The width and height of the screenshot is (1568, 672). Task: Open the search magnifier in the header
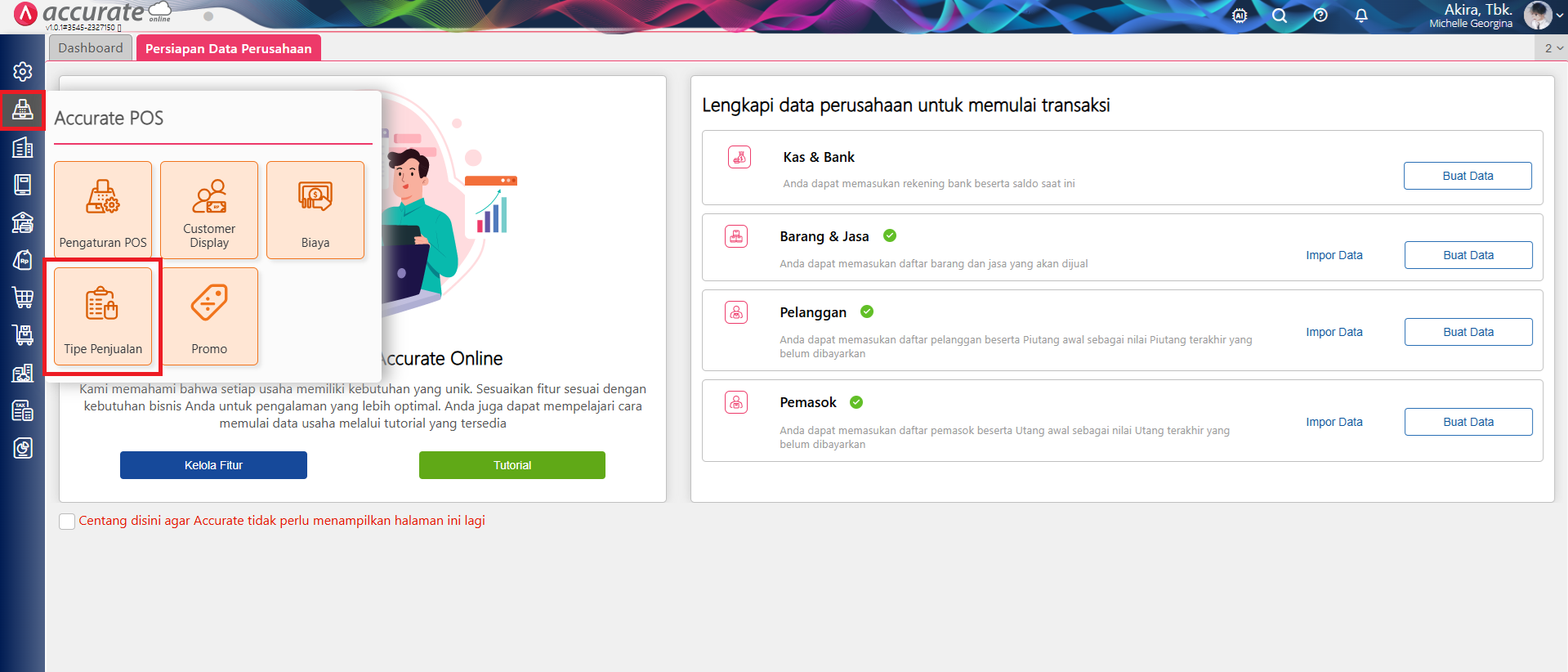coord(1280,16)
